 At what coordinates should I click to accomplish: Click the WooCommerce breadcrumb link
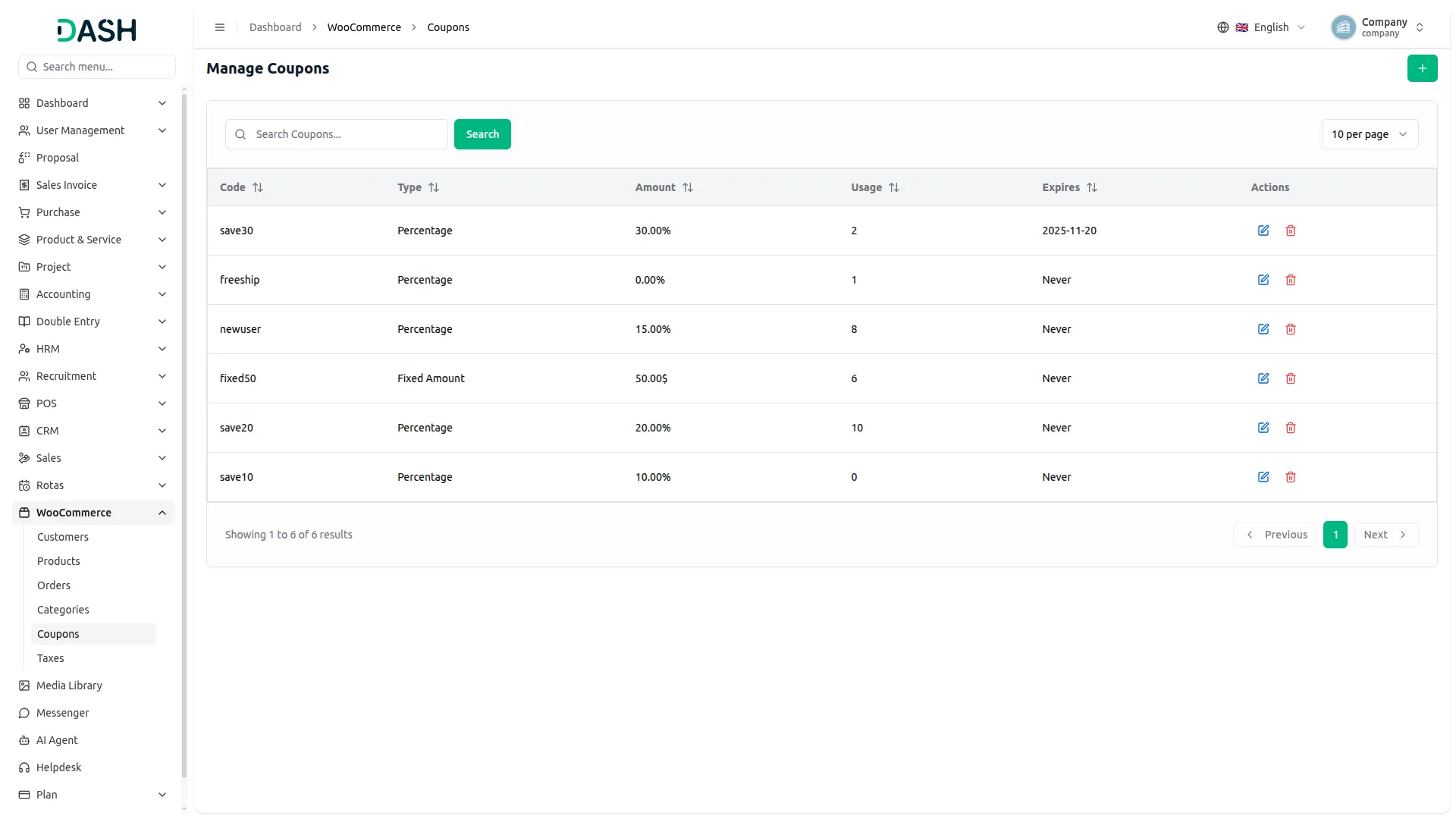click(x=364, y=27)
